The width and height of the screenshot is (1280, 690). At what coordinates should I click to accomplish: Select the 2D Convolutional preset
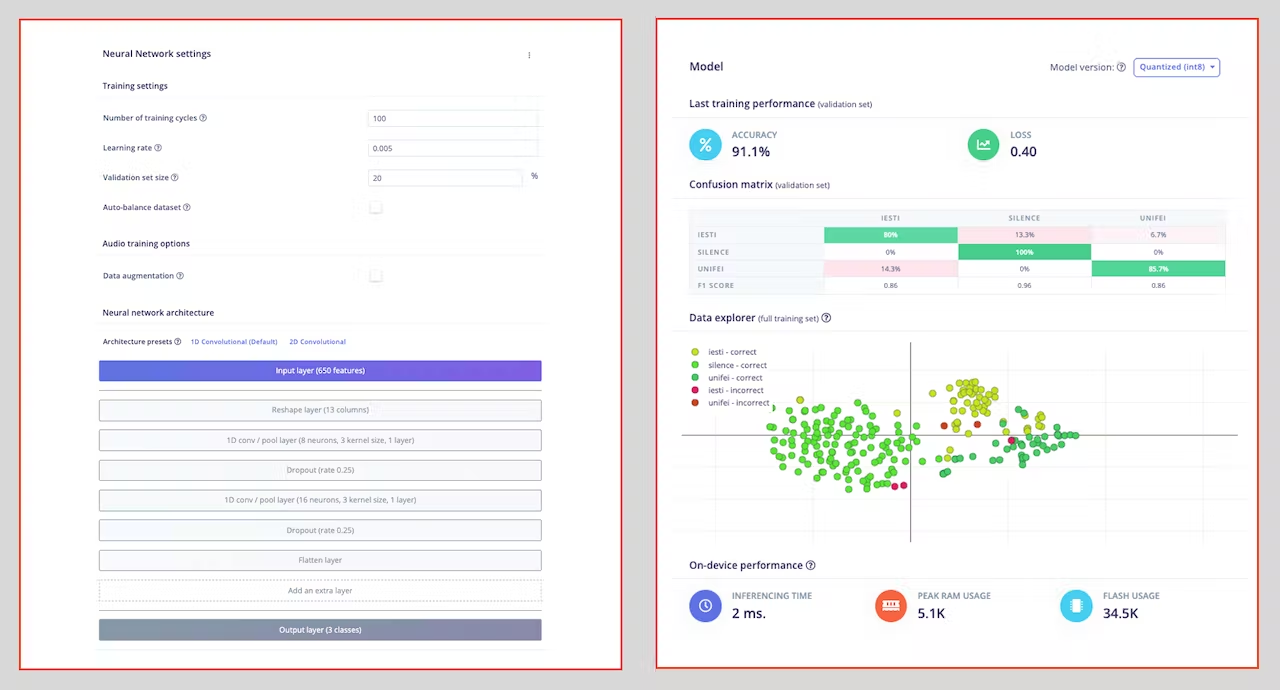point(317,342)
